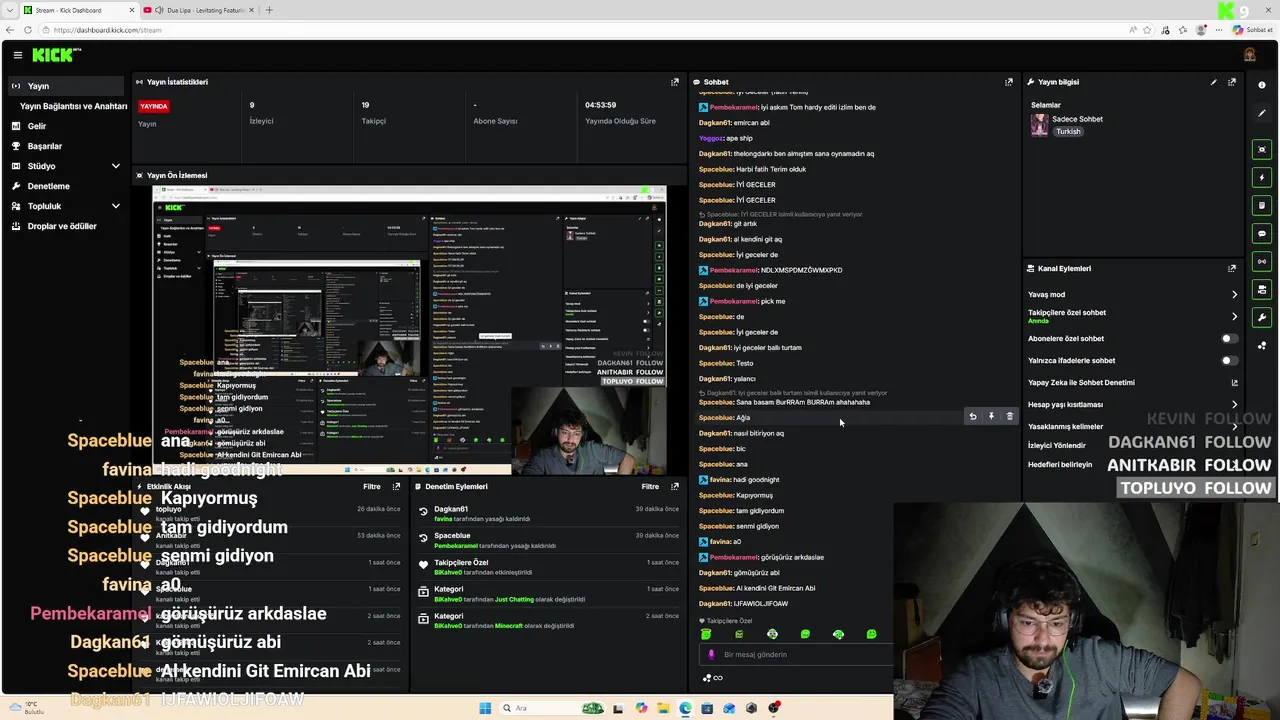Pop out the Denetim Eylemleri panel
Screen dimensions: 1280x720
pos(675,487)
